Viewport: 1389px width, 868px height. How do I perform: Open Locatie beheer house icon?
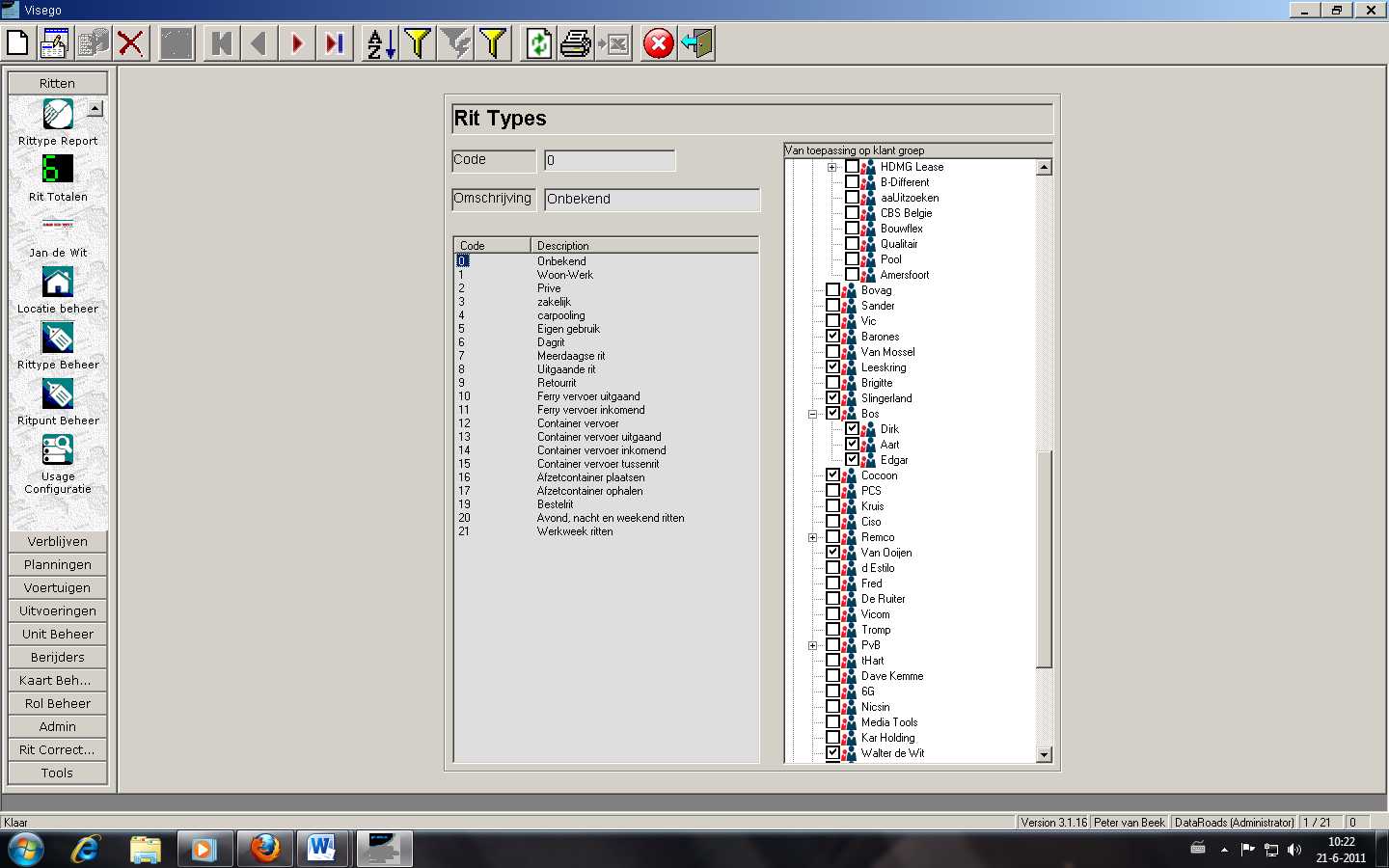(58, 290)
